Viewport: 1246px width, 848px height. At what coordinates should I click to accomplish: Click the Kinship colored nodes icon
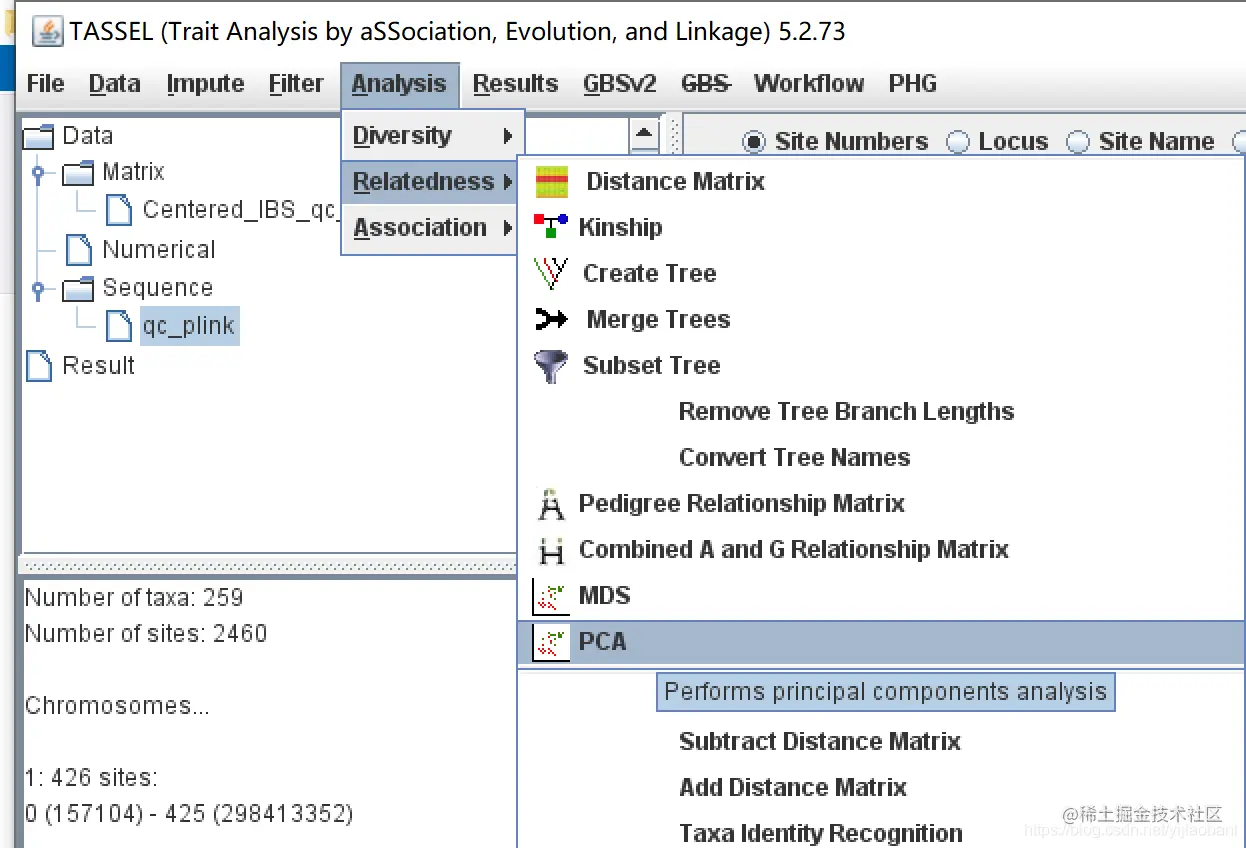[551, 227]
